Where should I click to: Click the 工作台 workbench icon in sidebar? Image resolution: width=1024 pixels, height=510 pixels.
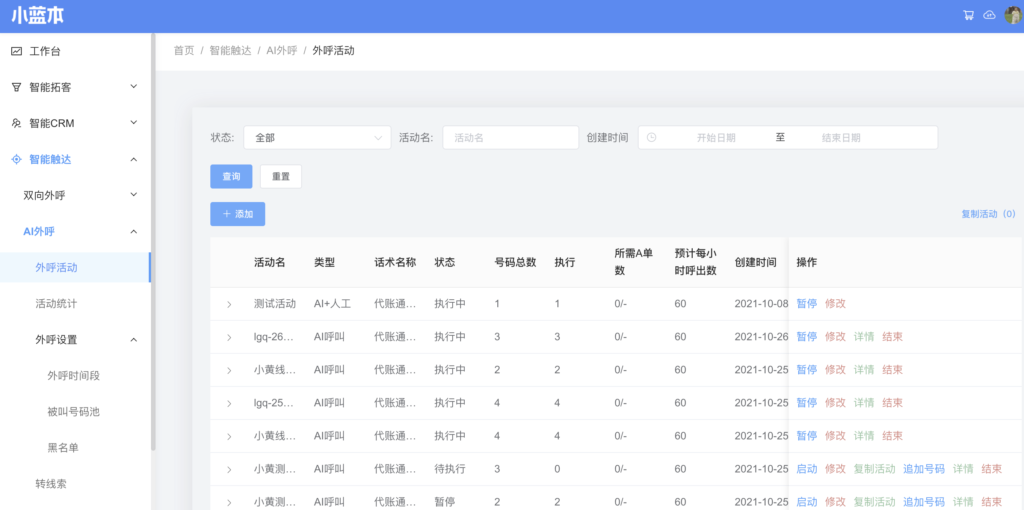coord(16,51)
